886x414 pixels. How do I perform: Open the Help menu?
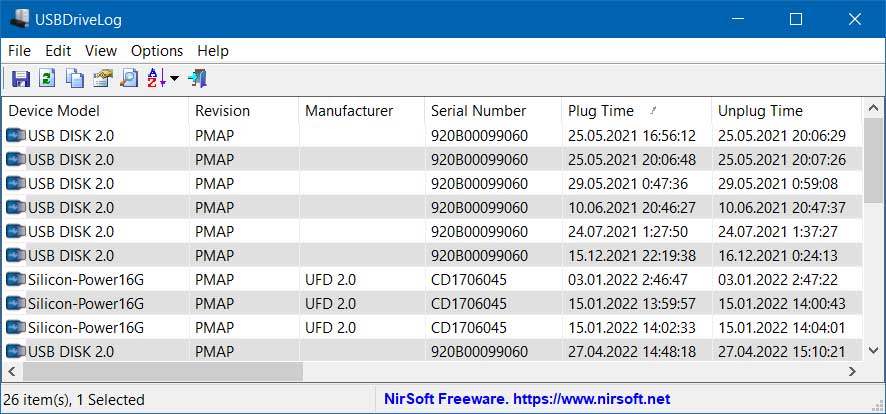click(213, 51)
